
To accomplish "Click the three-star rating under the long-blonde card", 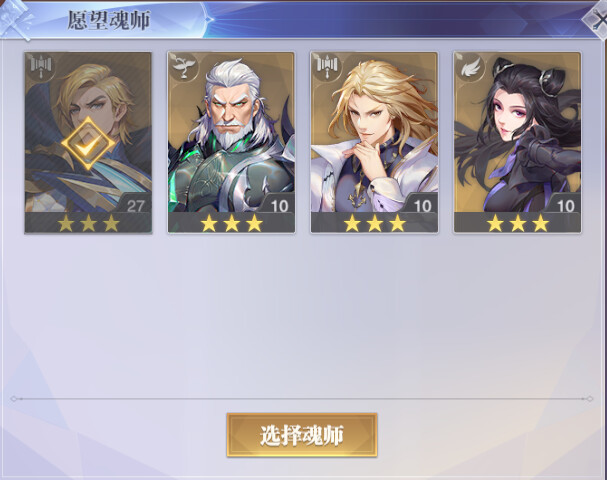I will (x=374, y=223).
